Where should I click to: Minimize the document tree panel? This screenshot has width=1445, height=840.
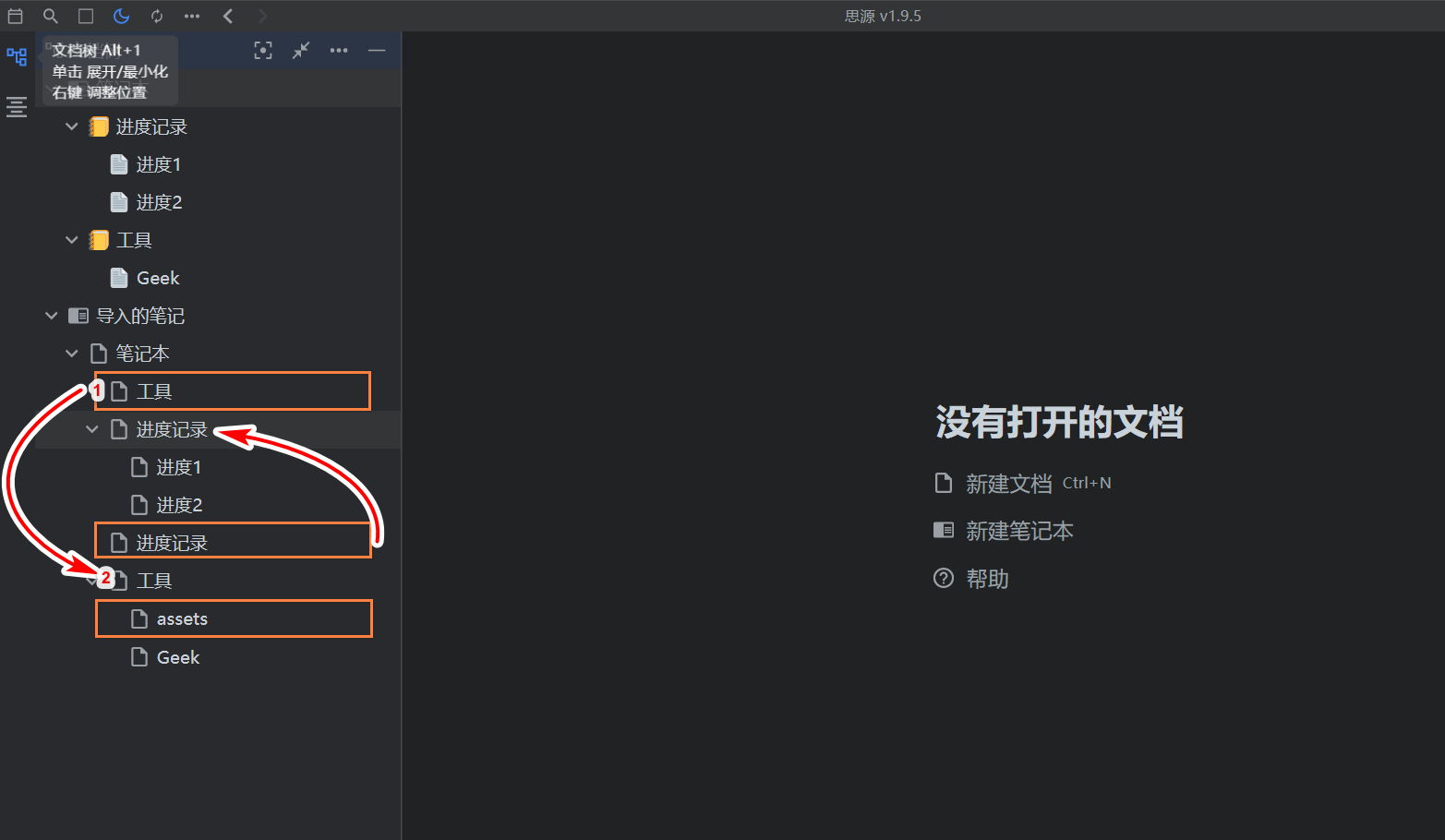[377, 51]
